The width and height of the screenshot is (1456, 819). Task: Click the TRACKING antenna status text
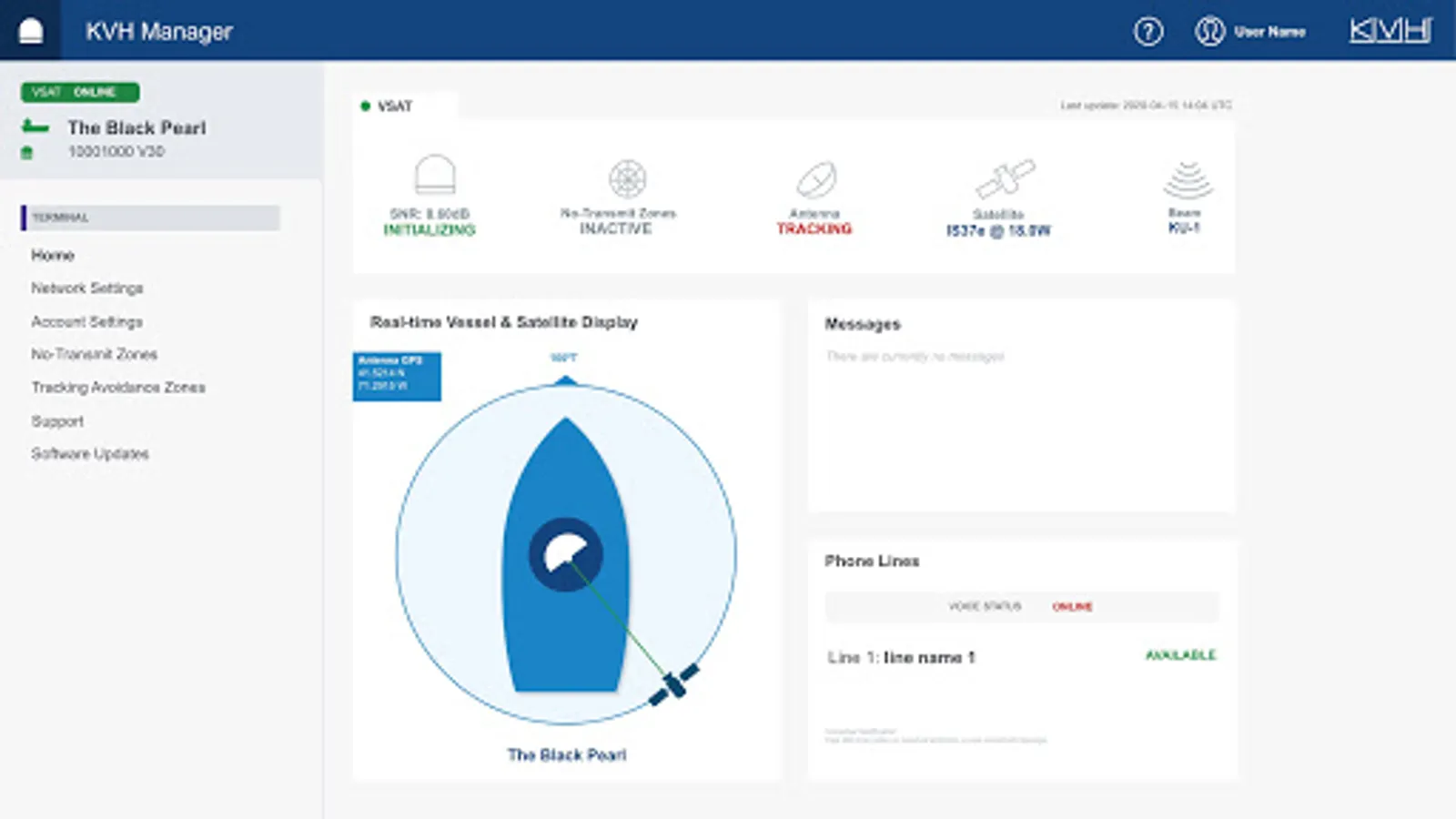tap(814, 228)
